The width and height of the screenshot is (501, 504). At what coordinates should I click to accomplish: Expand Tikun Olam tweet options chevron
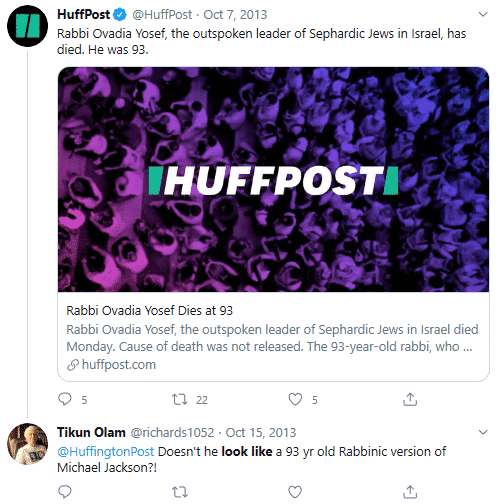483,432
